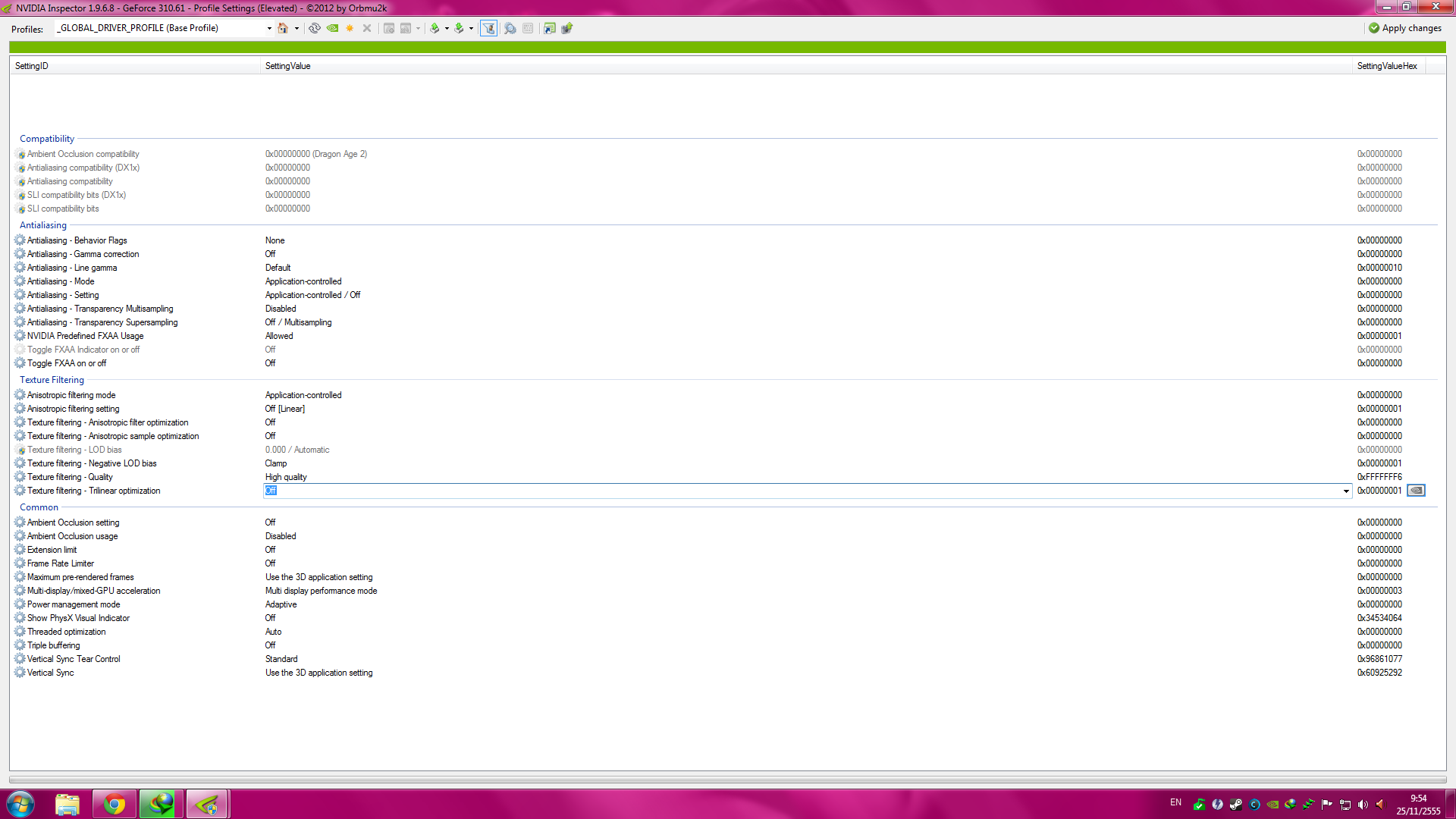
Task: Click the gear icon for Vertical Sync
Action: pyautogui.click(x=20, y=673)
